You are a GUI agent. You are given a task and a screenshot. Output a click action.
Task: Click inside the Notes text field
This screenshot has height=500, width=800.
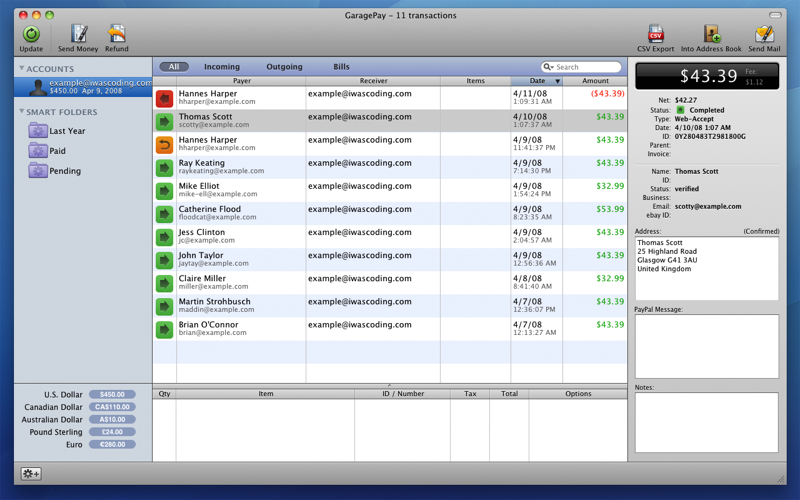[706, 421]
